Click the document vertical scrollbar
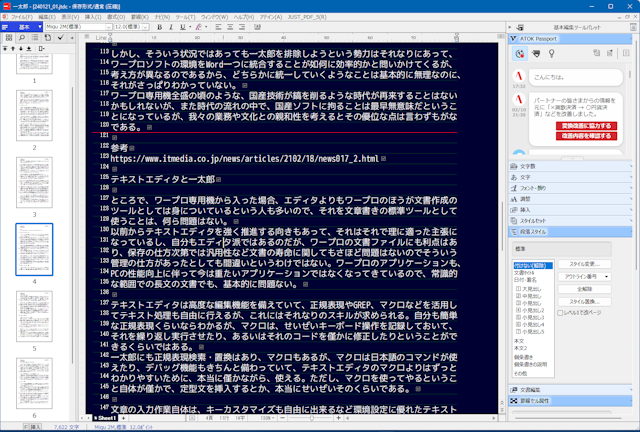 click(502, 225)
